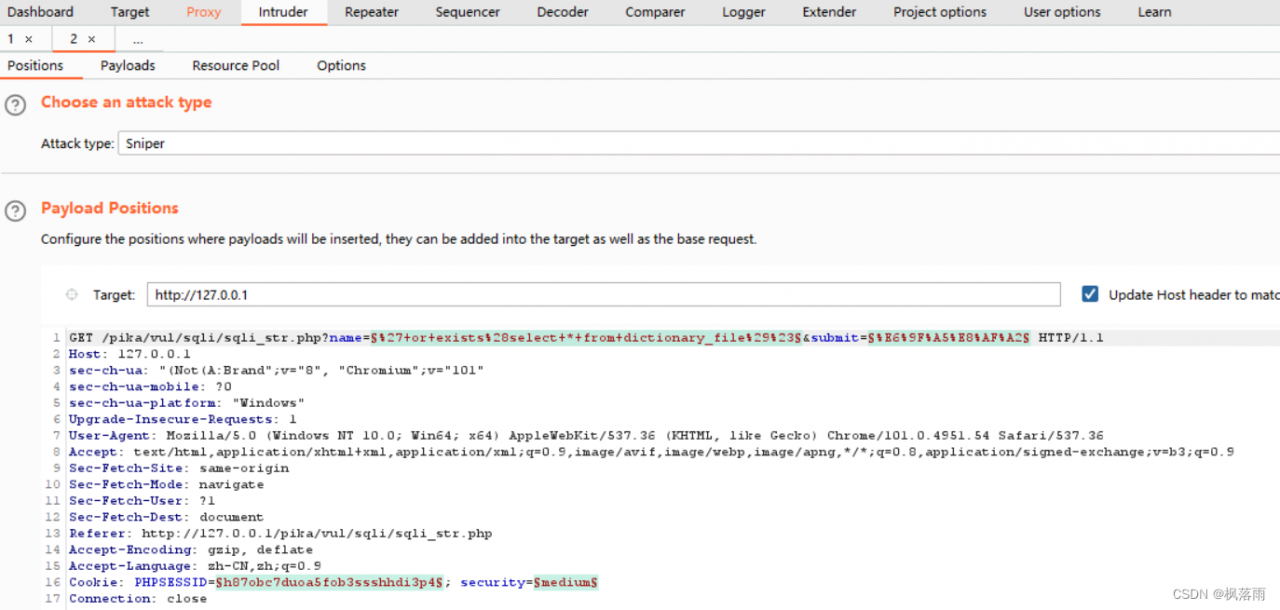Switch to the Decoder tab
Viewport: 1280px width, 610px height.
point(563,12)
